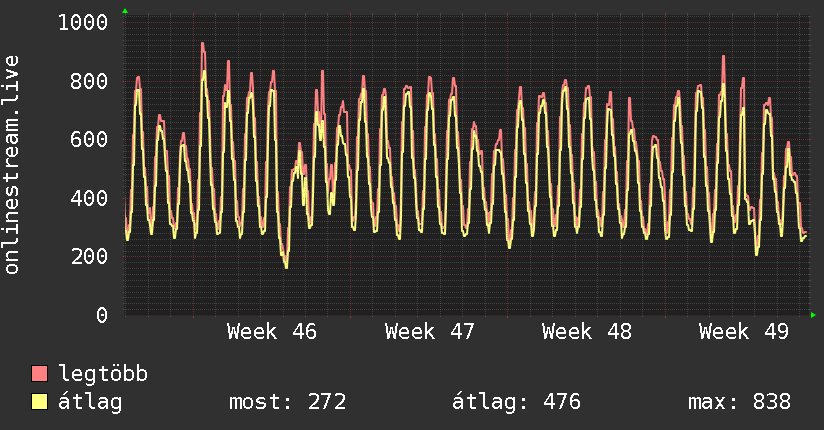This screenshot has height=430, width=824.
Task: Click the Week 47 axis label
Action: coord(429,332)
